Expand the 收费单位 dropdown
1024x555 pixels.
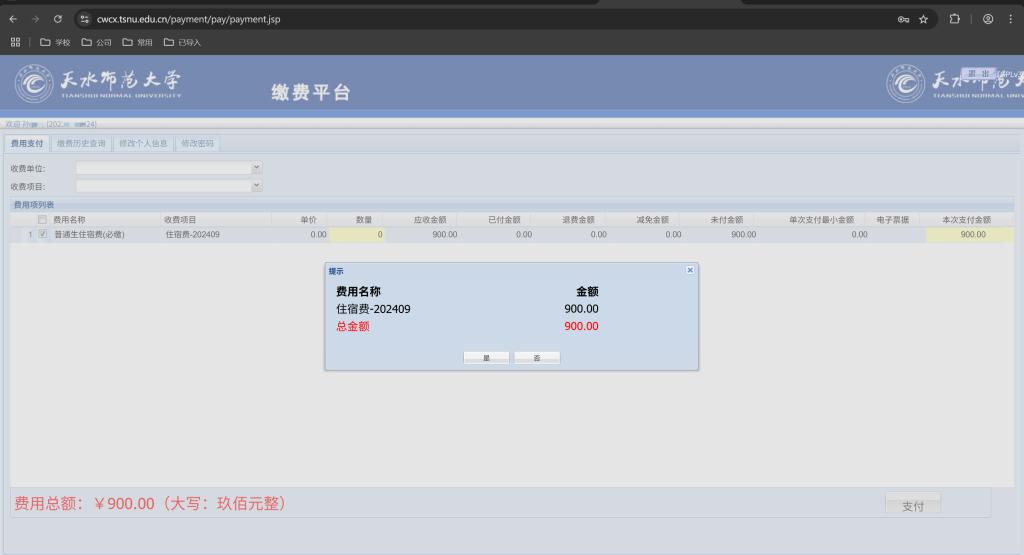257,168
